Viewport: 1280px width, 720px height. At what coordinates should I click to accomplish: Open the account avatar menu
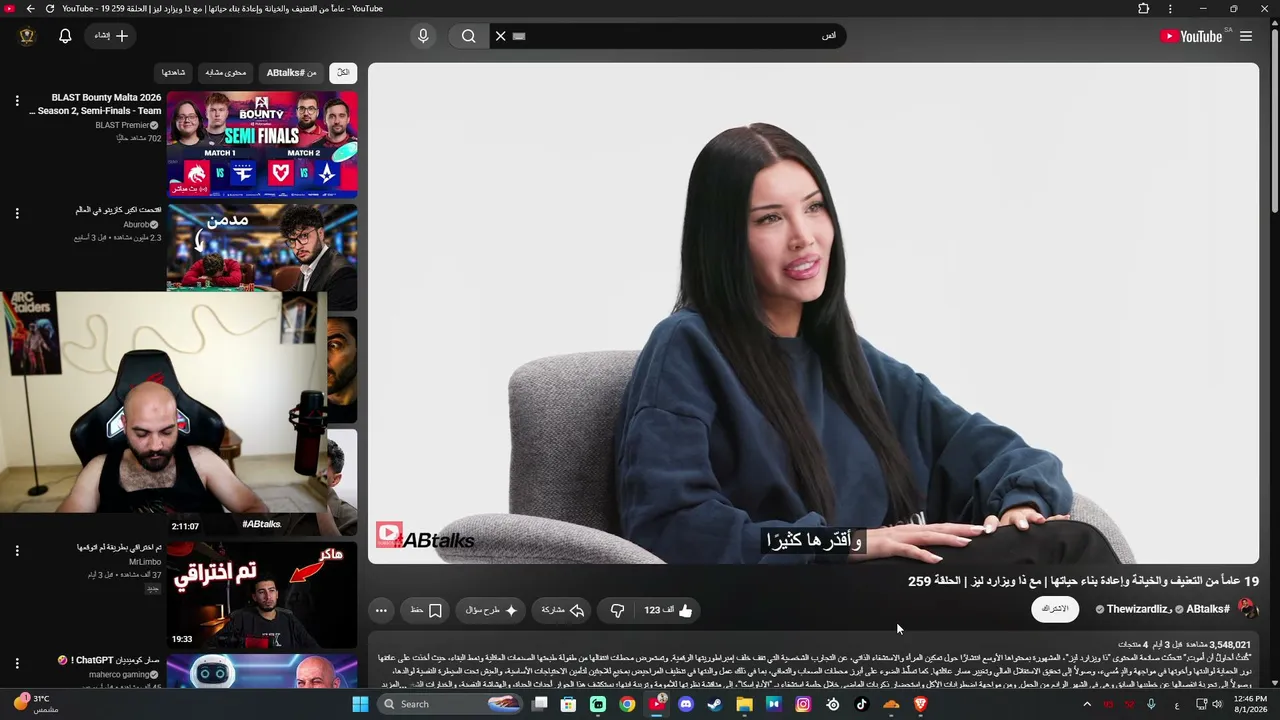[27, 36]
